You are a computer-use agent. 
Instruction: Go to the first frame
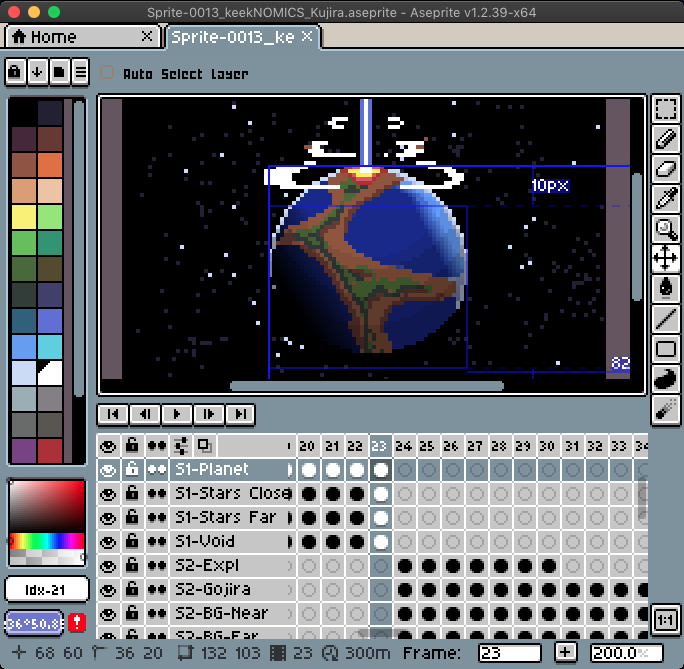click(113, 414)
